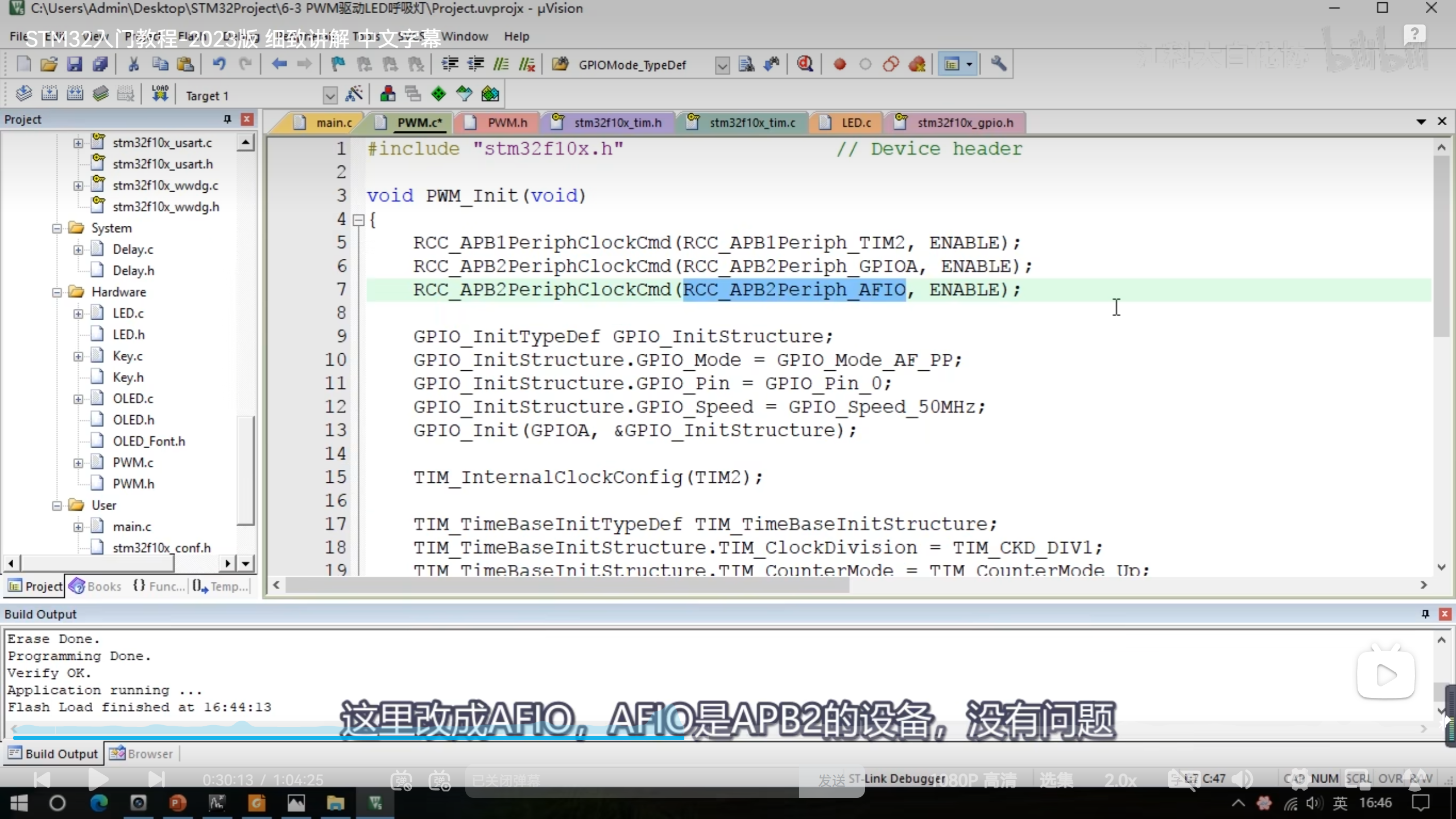Open the Browser output tab

(142, 754)
